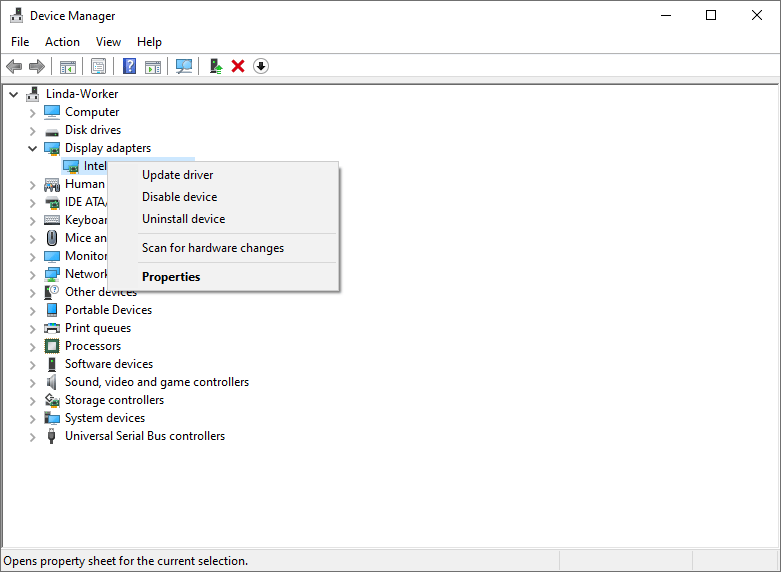Screen dimensions: 781x572
Task: Click the down-arrow Disable device toolbar icon
Action: (x=261, y=66)
